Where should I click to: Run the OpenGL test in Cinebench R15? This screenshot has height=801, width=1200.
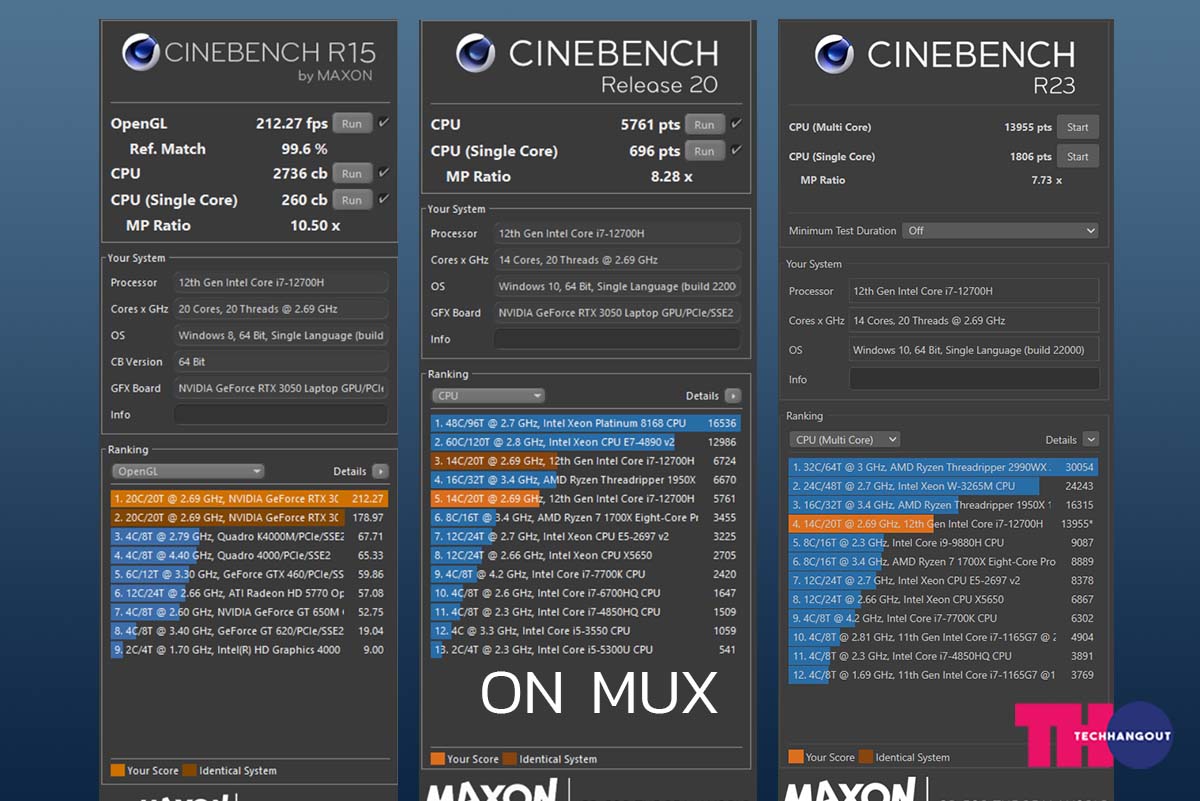(x=352, y=123)
